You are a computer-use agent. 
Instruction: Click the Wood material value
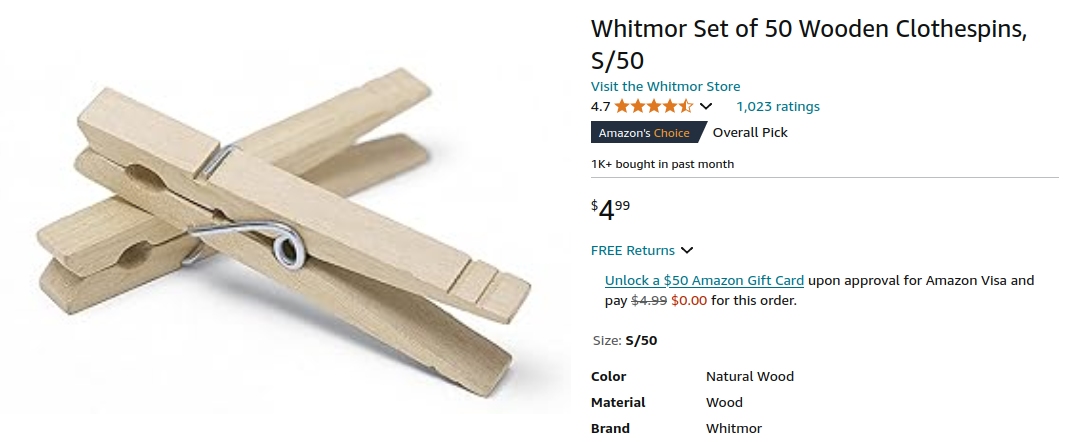point(724,403)
